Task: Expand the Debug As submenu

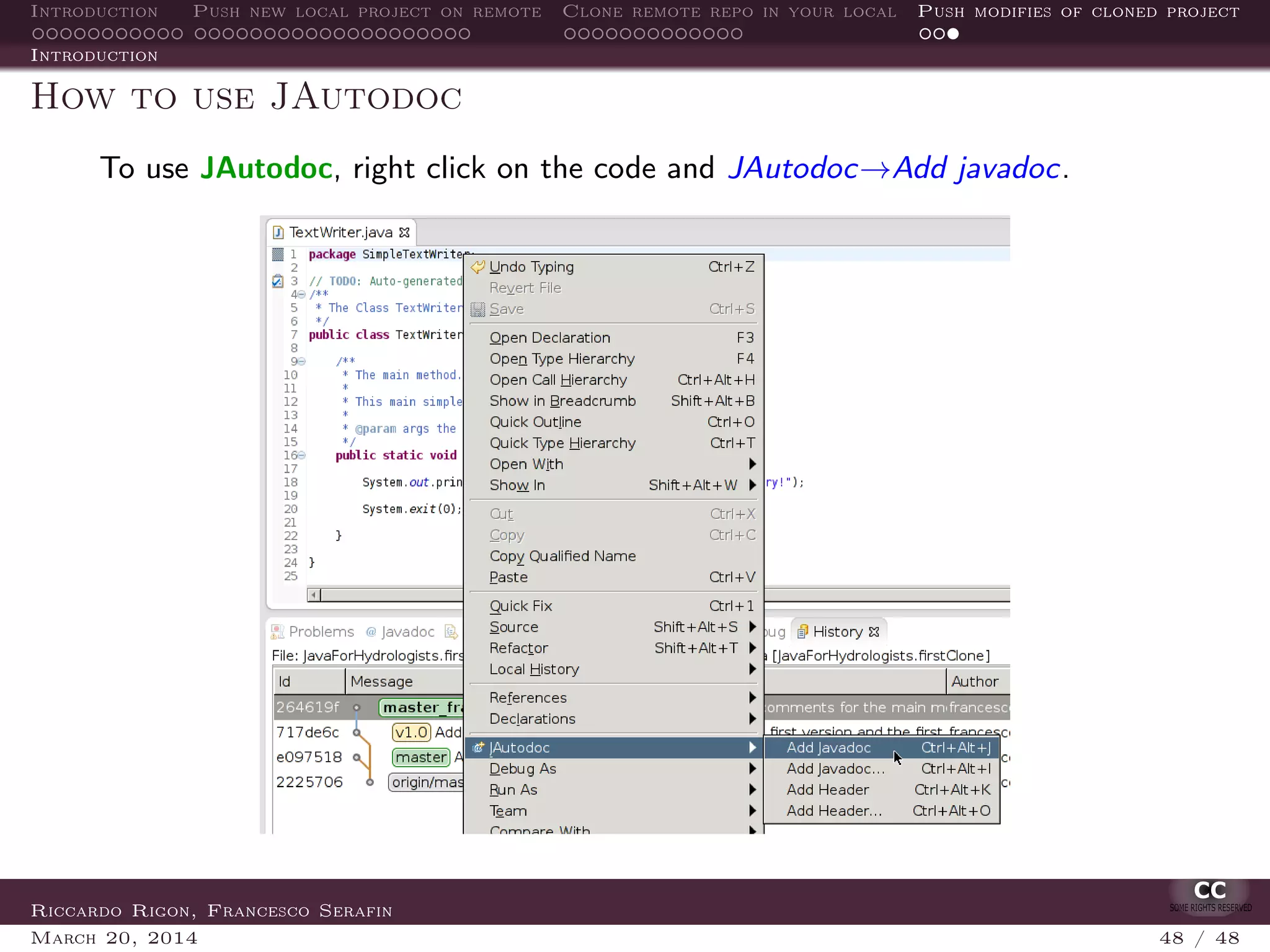Action: 614,769
